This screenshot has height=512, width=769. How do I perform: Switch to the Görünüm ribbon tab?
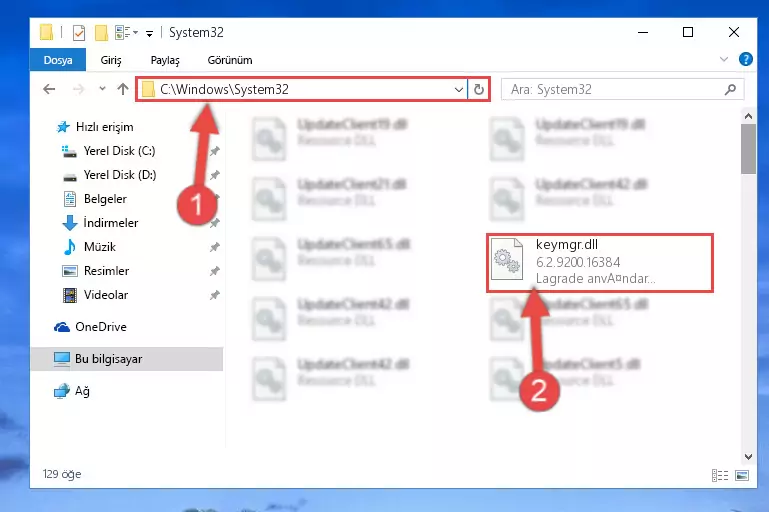[230, 60]
